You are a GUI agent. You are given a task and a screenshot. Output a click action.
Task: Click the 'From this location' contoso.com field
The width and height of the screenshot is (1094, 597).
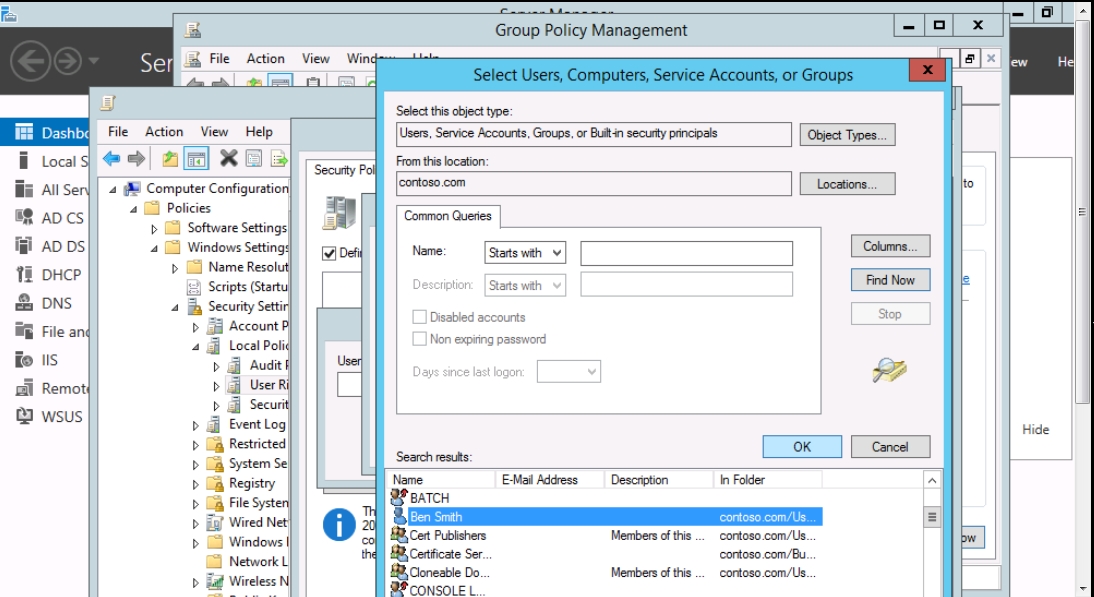point(594,183)
